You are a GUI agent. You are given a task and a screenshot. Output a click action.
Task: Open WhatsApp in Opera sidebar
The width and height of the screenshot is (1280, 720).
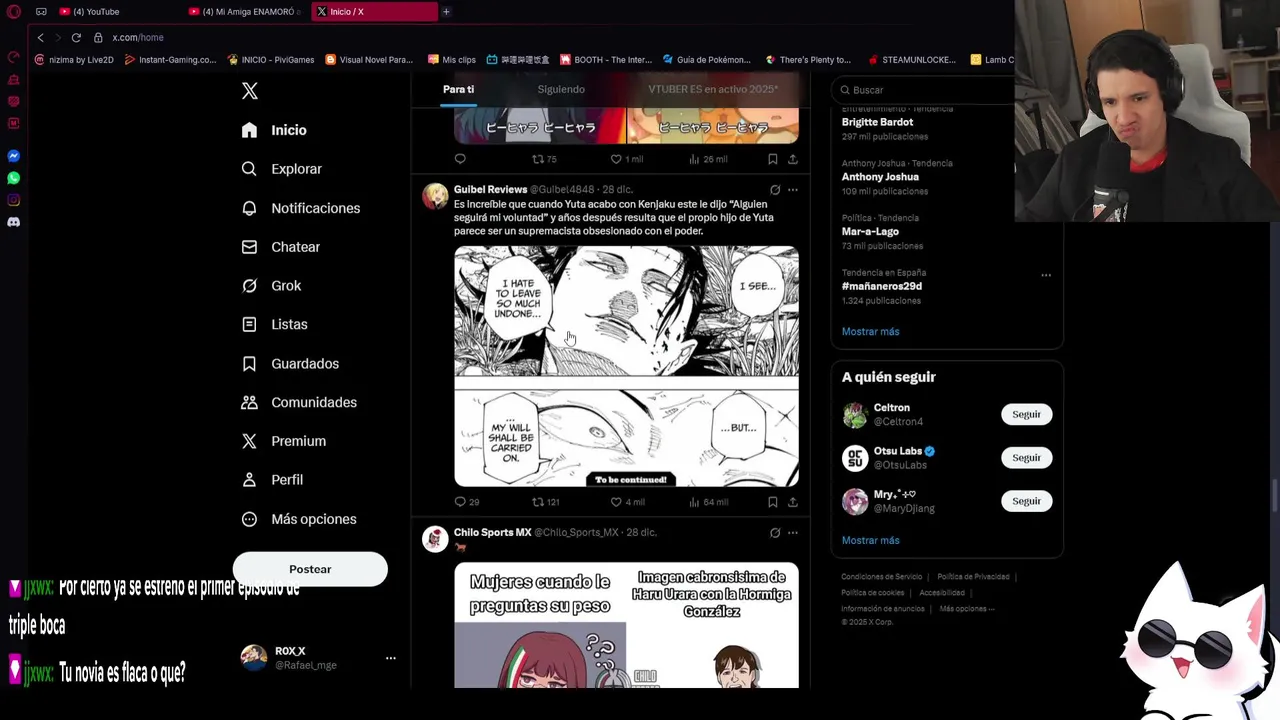[x=14, y=178]
